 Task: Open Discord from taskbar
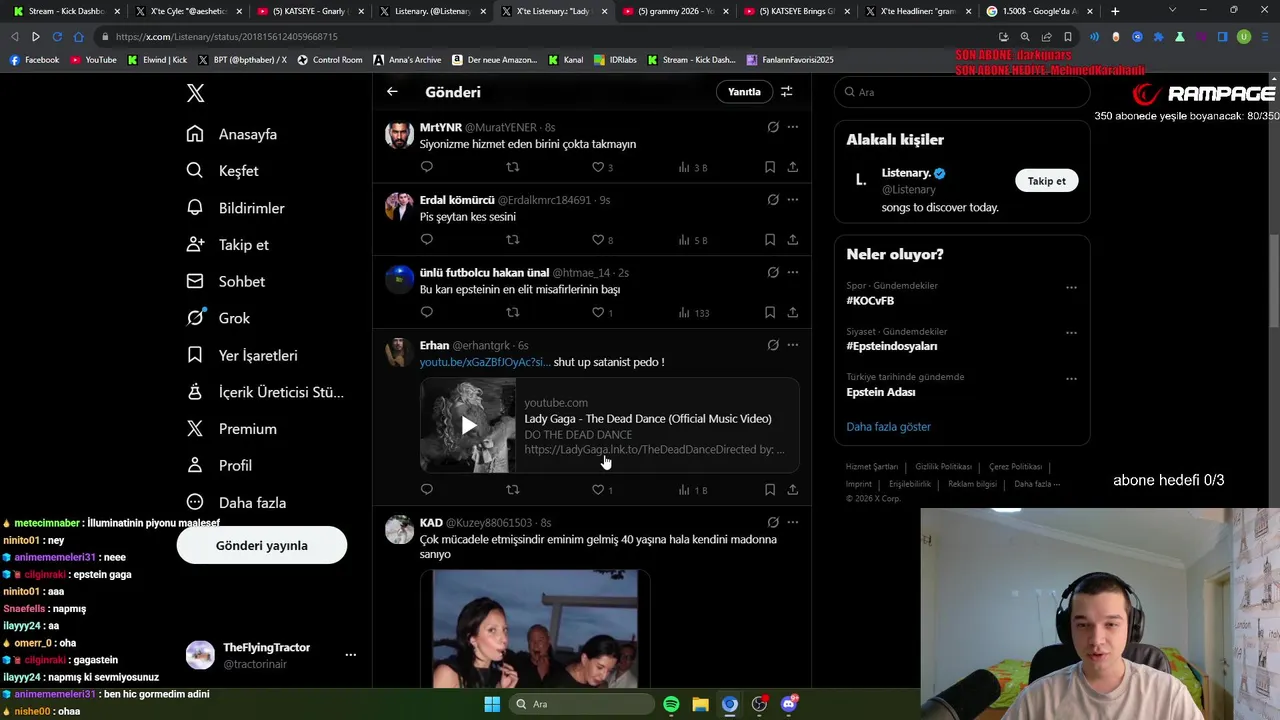789,704
